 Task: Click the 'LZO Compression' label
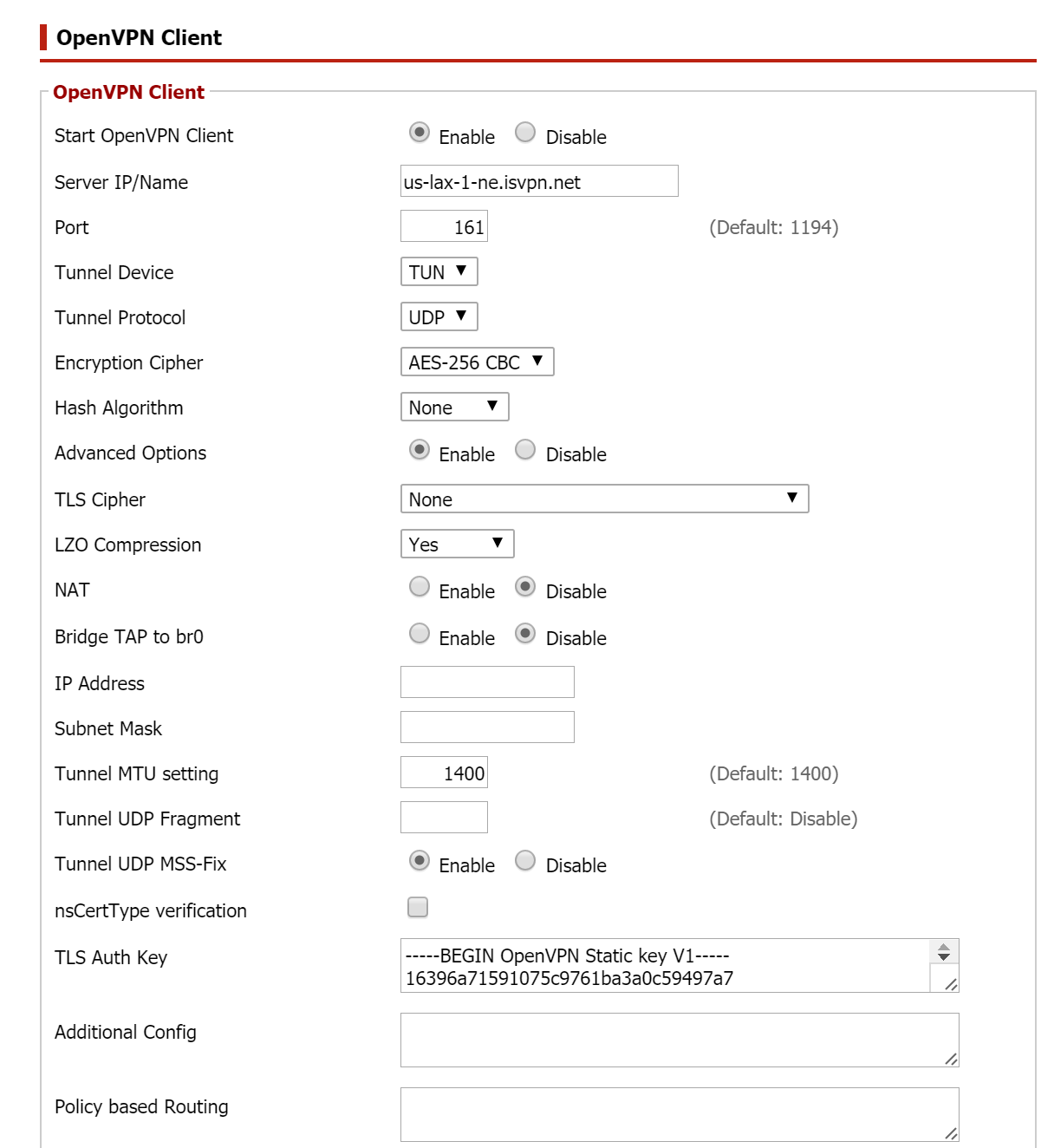click(x=127, y=545)
